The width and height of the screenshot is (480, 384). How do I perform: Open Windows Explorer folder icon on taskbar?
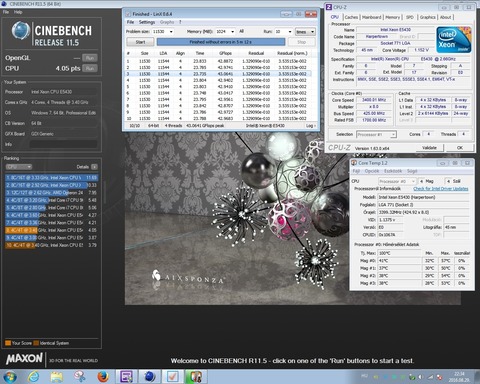click(x=57, y=377)
